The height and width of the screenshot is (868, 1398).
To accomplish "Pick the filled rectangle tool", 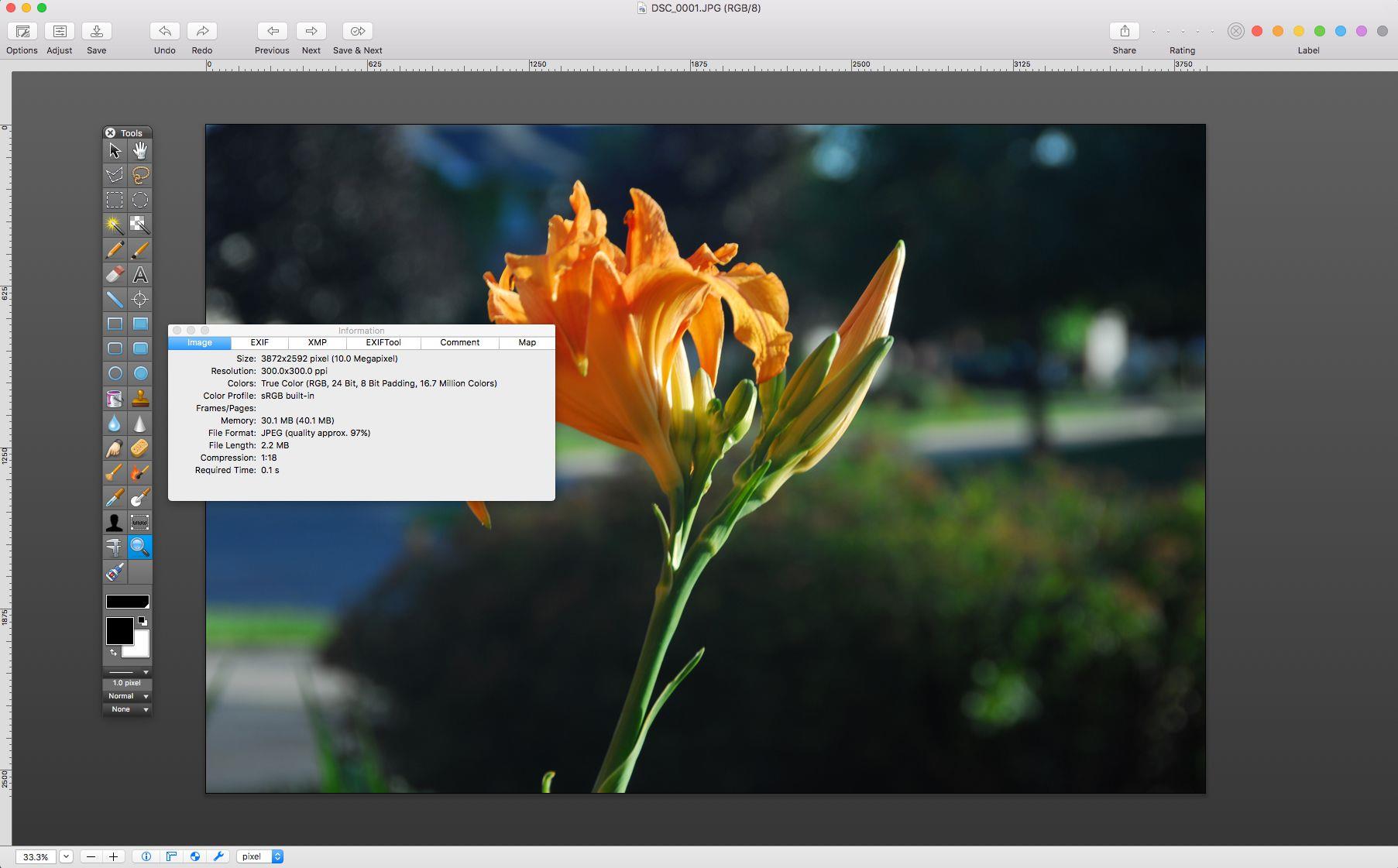I will click(x=140, y=324).
